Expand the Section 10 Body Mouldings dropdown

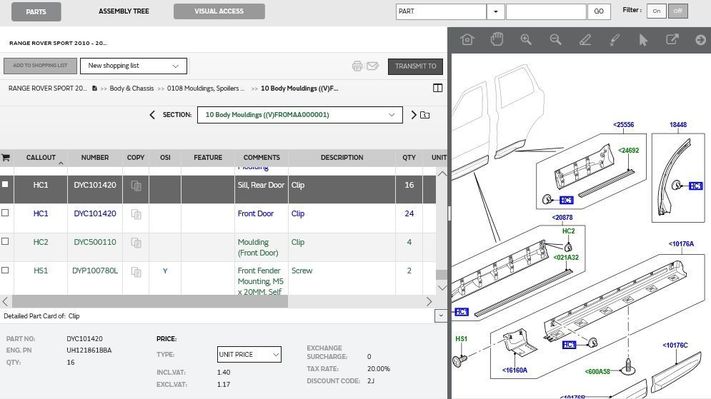click(300, 115)
